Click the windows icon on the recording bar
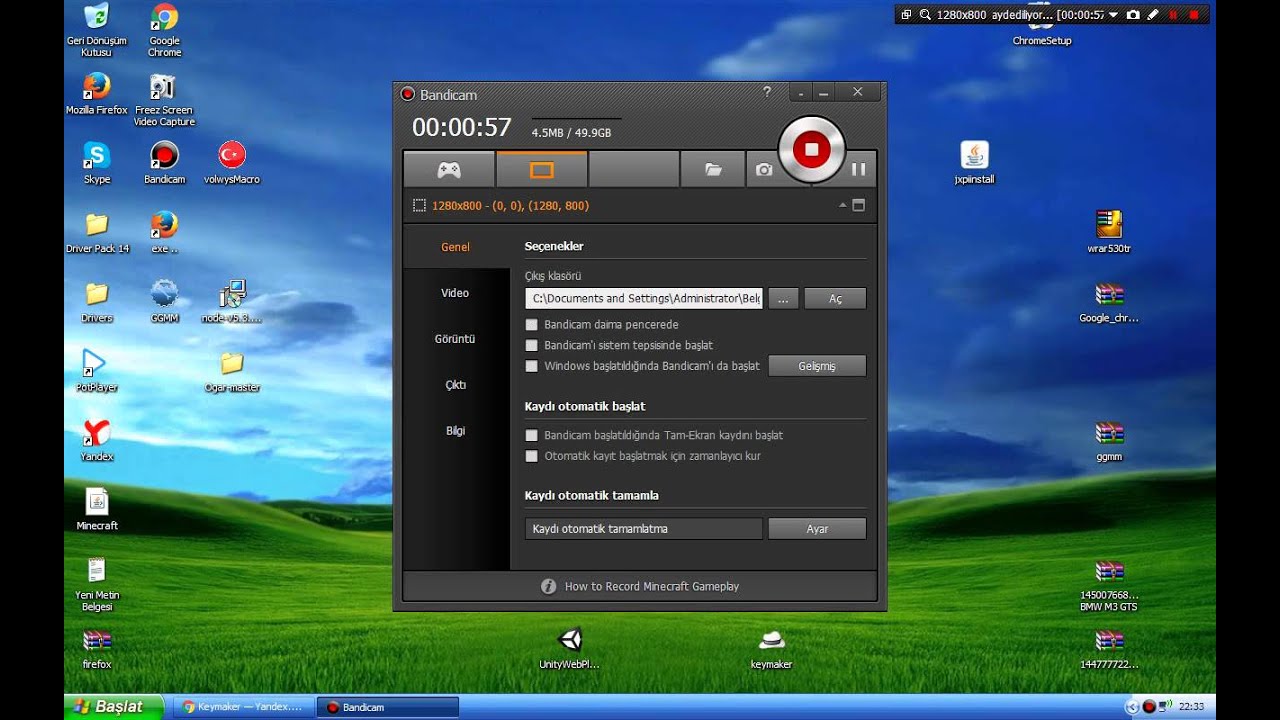The height and width of the screenshot is (720, 1280). pos(906,15)
